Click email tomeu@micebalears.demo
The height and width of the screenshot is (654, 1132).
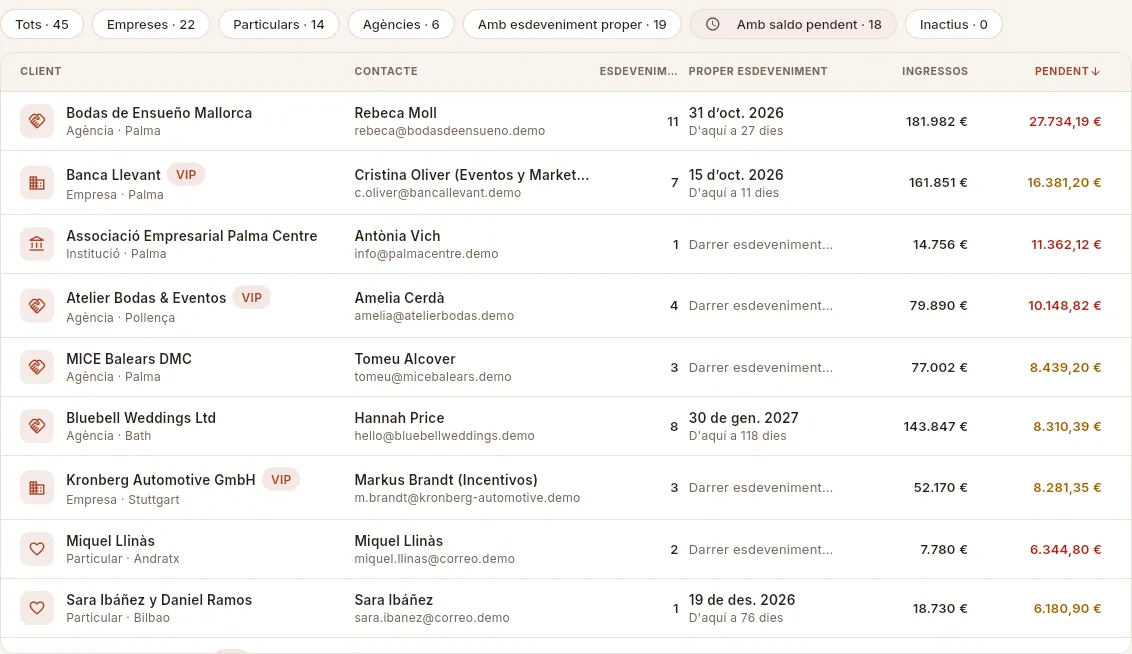pos(432,377)
